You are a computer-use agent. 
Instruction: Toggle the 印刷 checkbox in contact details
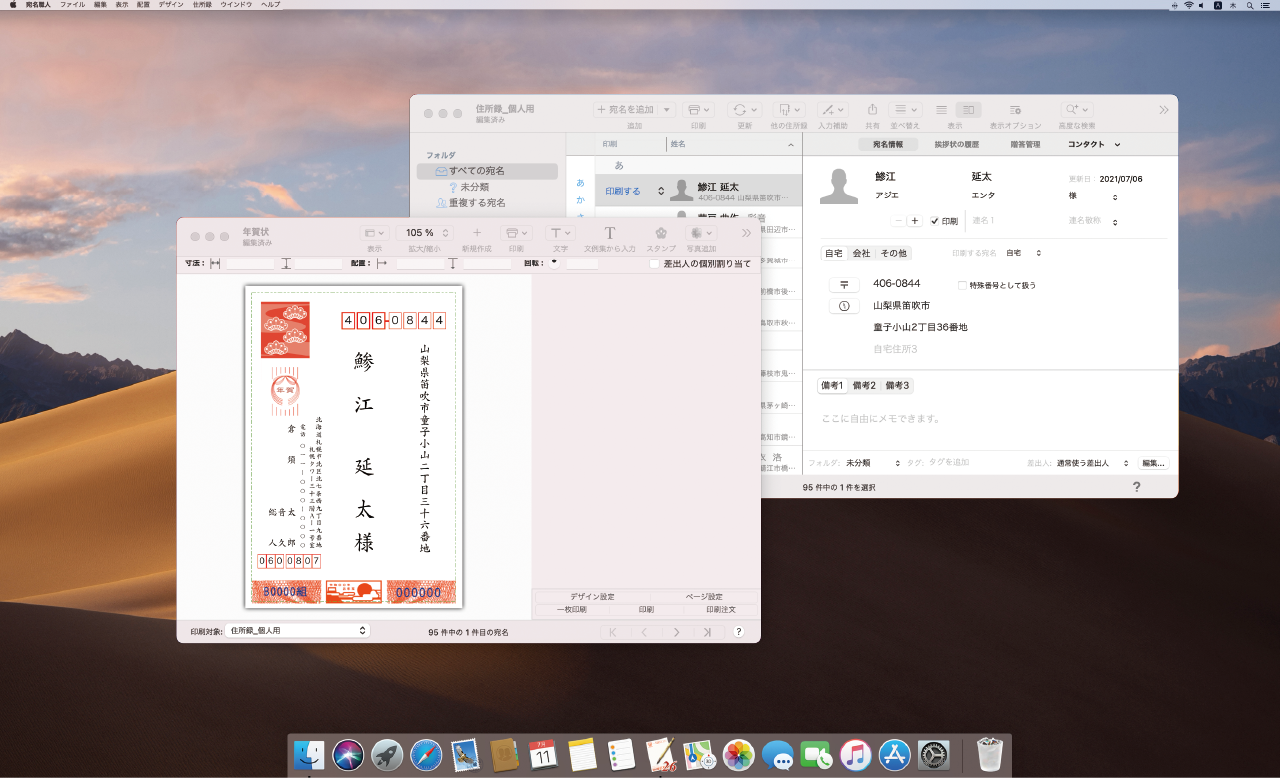coord(934,221)
